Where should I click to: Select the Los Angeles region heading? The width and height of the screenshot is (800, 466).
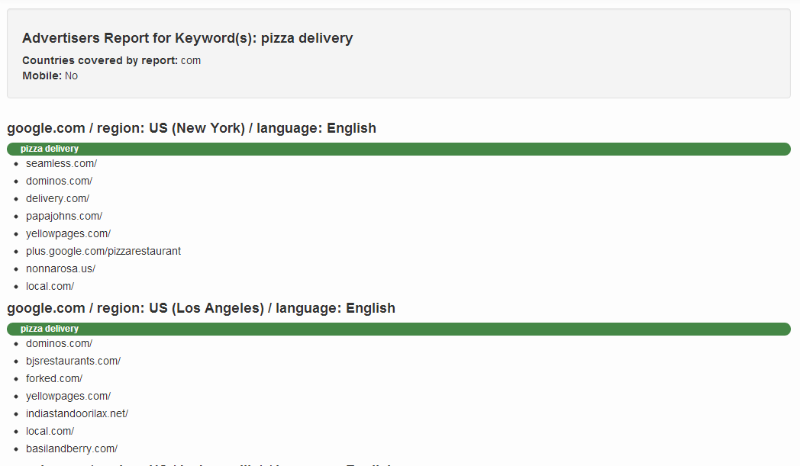(x=201, y=308)
